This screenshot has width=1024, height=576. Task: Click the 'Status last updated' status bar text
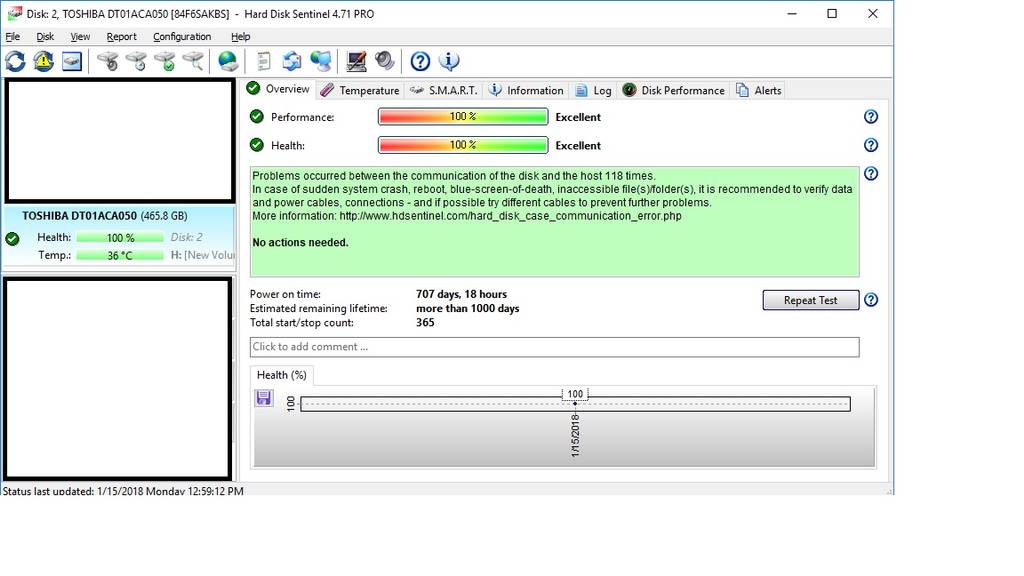(x=123, y=490)
